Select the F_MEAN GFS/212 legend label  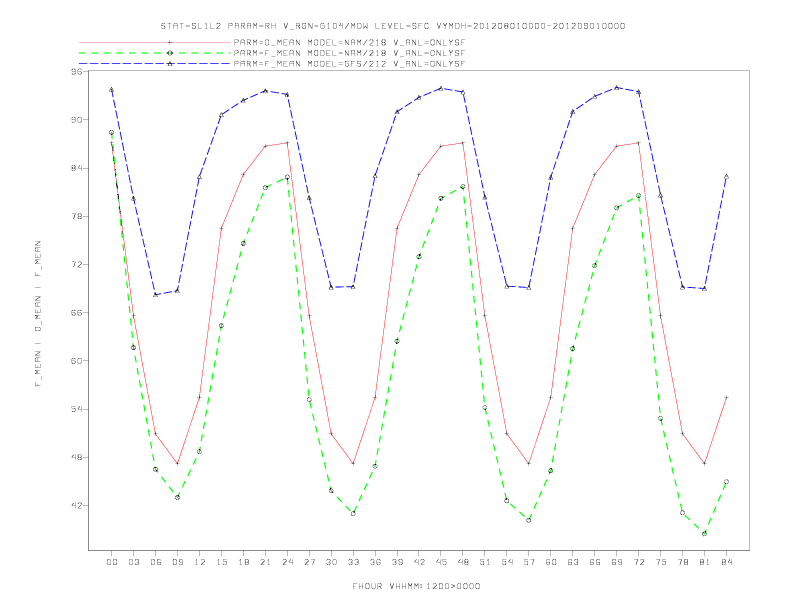click(349, 64)
